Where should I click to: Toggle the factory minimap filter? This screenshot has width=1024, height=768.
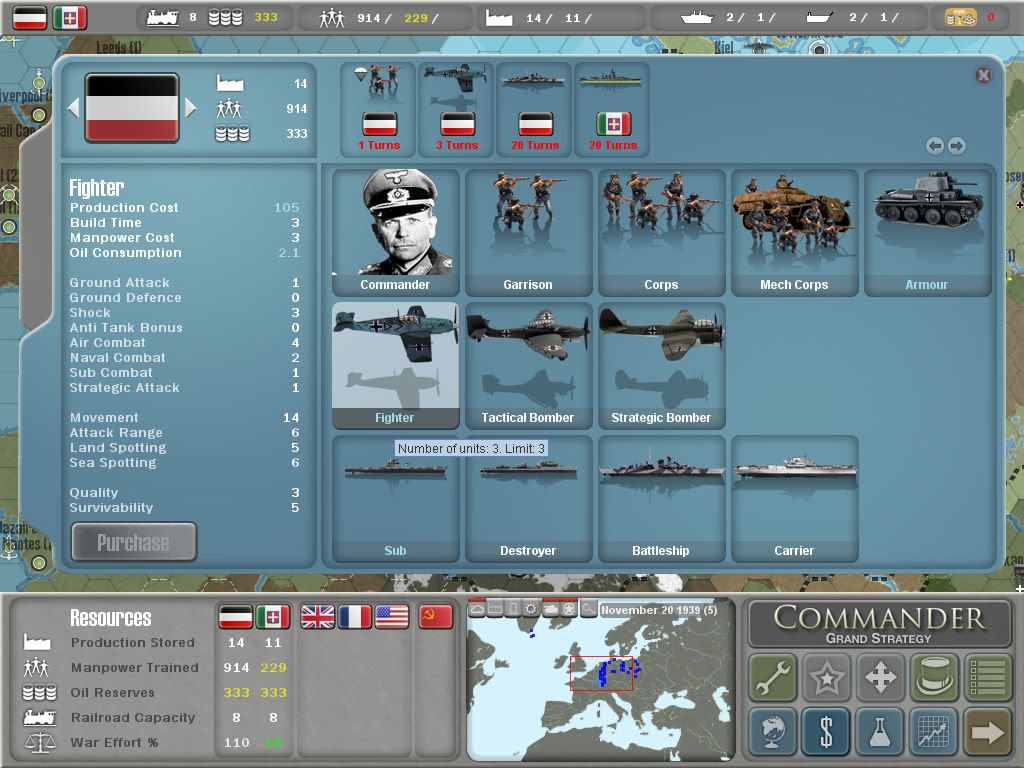(x=496, y=609)
